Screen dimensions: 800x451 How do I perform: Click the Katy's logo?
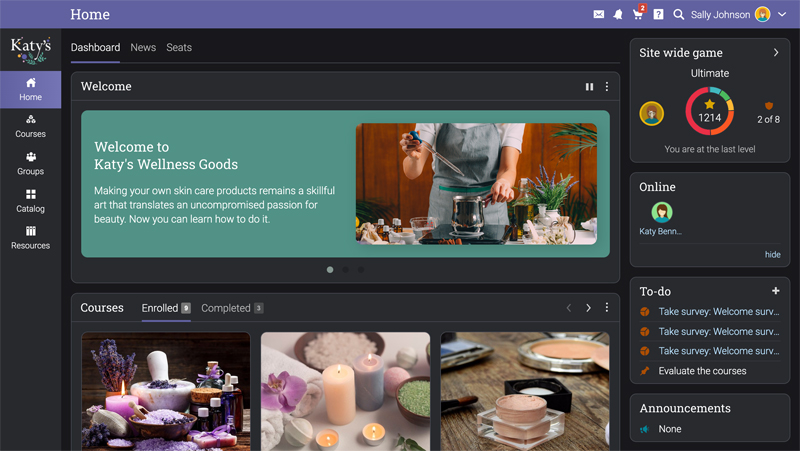tap(31, 50)
